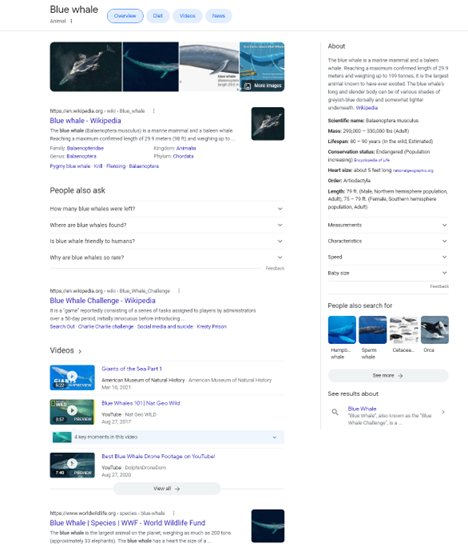Expand 'Where are blue whales found?' question
The image size is (468, 551).
[167, 225]
